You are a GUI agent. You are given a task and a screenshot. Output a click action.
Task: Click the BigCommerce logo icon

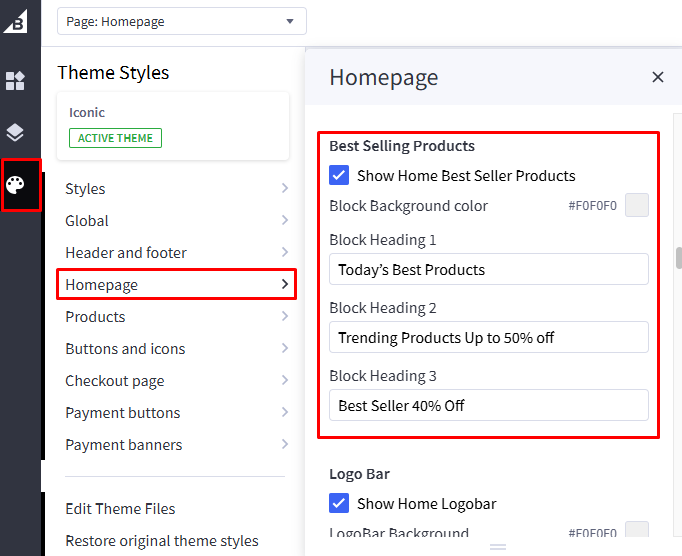tap(15, 18)
